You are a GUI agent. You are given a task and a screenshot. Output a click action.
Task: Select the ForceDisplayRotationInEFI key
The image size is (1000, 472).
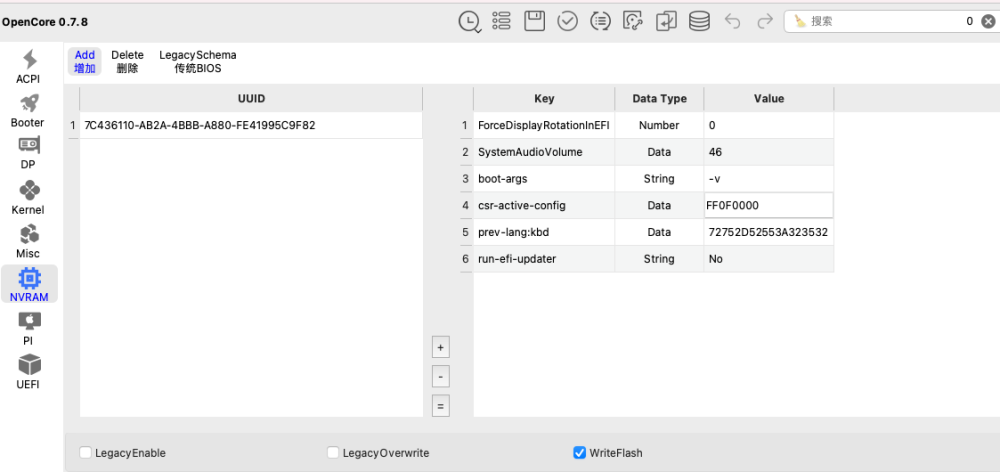544,126
